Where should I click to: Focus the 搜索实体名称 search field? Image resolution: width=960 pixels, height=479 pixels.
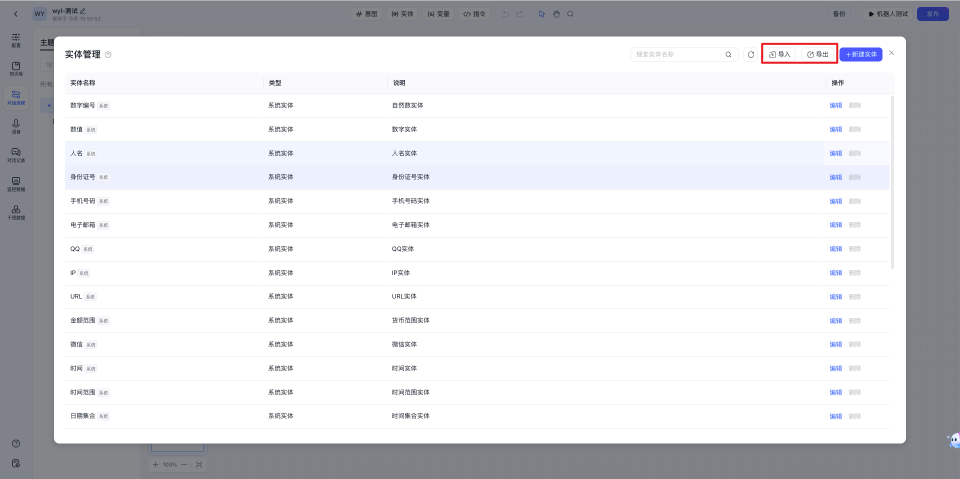(676, 54)
